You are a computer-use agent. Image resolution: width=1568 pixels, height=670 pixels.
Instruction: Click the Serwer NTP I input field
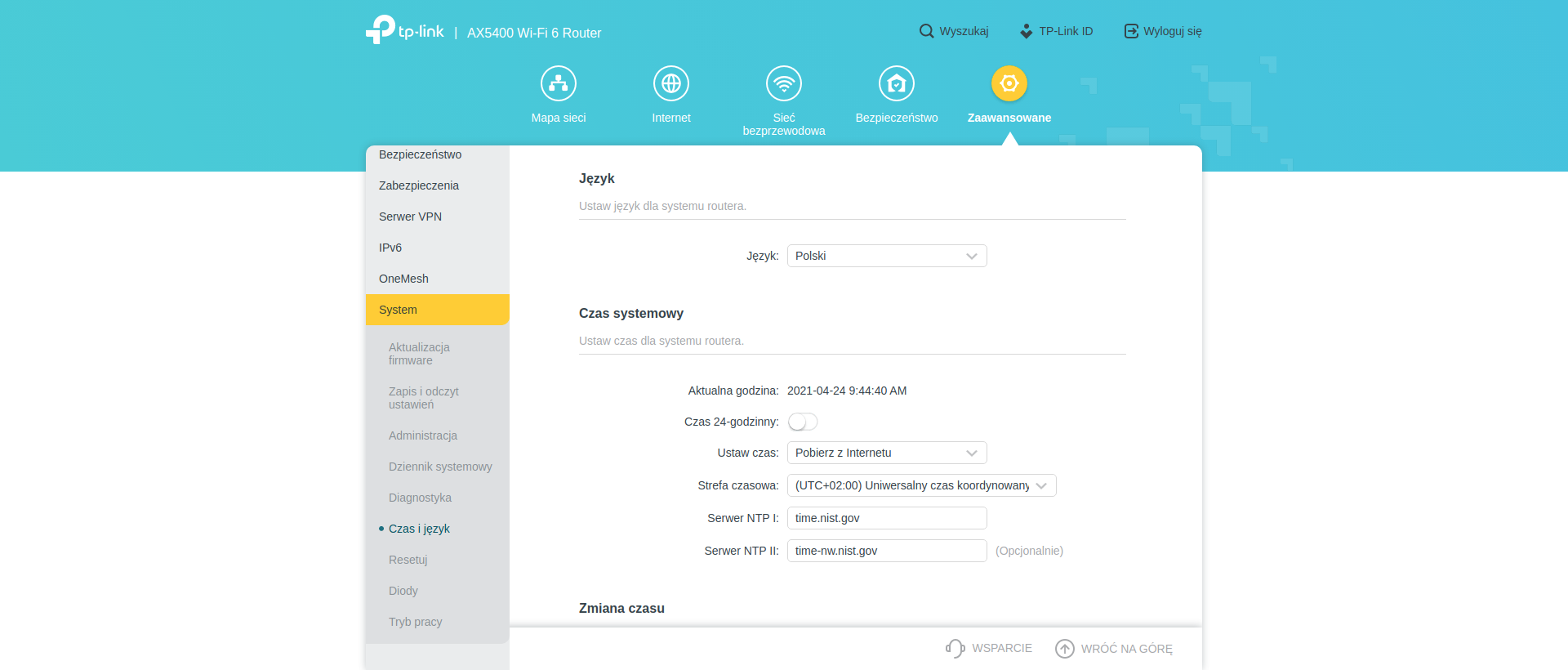click(886, 518)
